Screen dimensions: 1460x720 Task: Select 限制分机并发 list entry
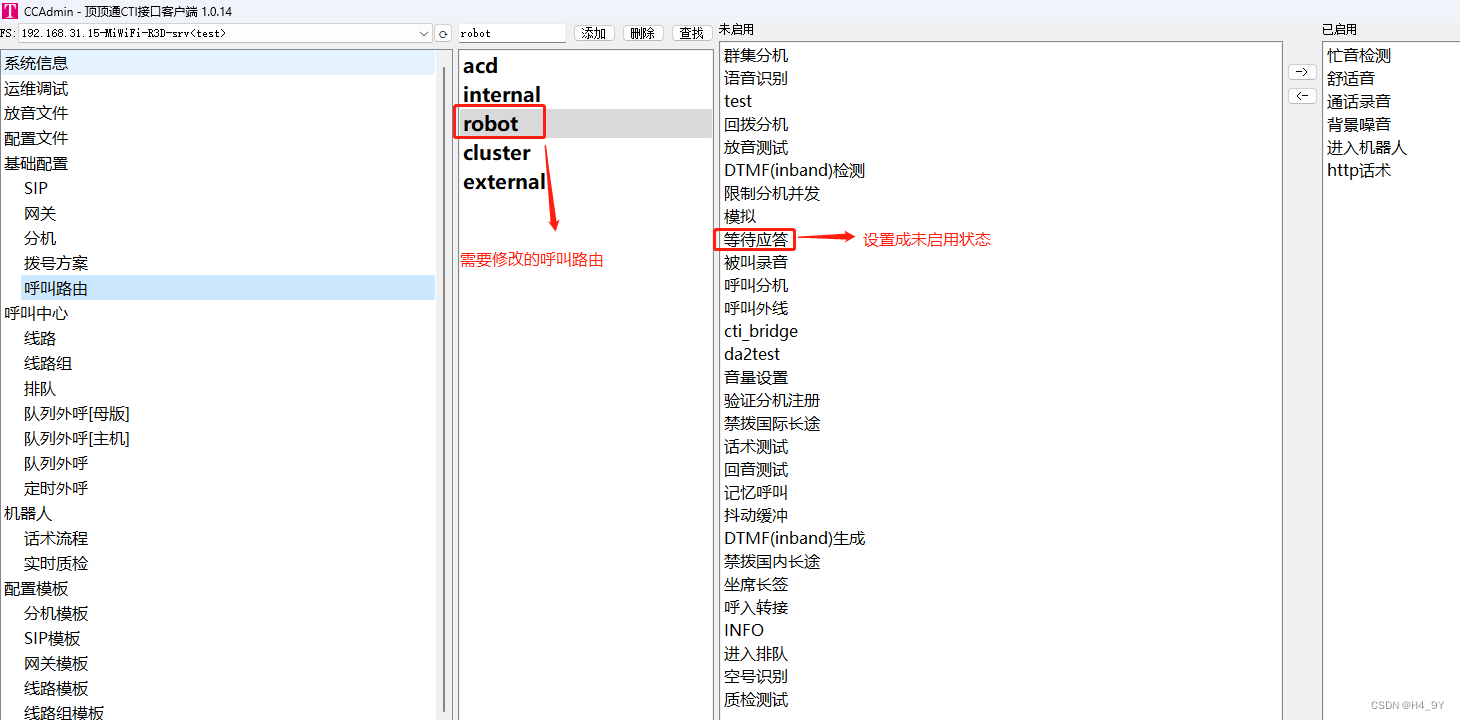(772, 193)
